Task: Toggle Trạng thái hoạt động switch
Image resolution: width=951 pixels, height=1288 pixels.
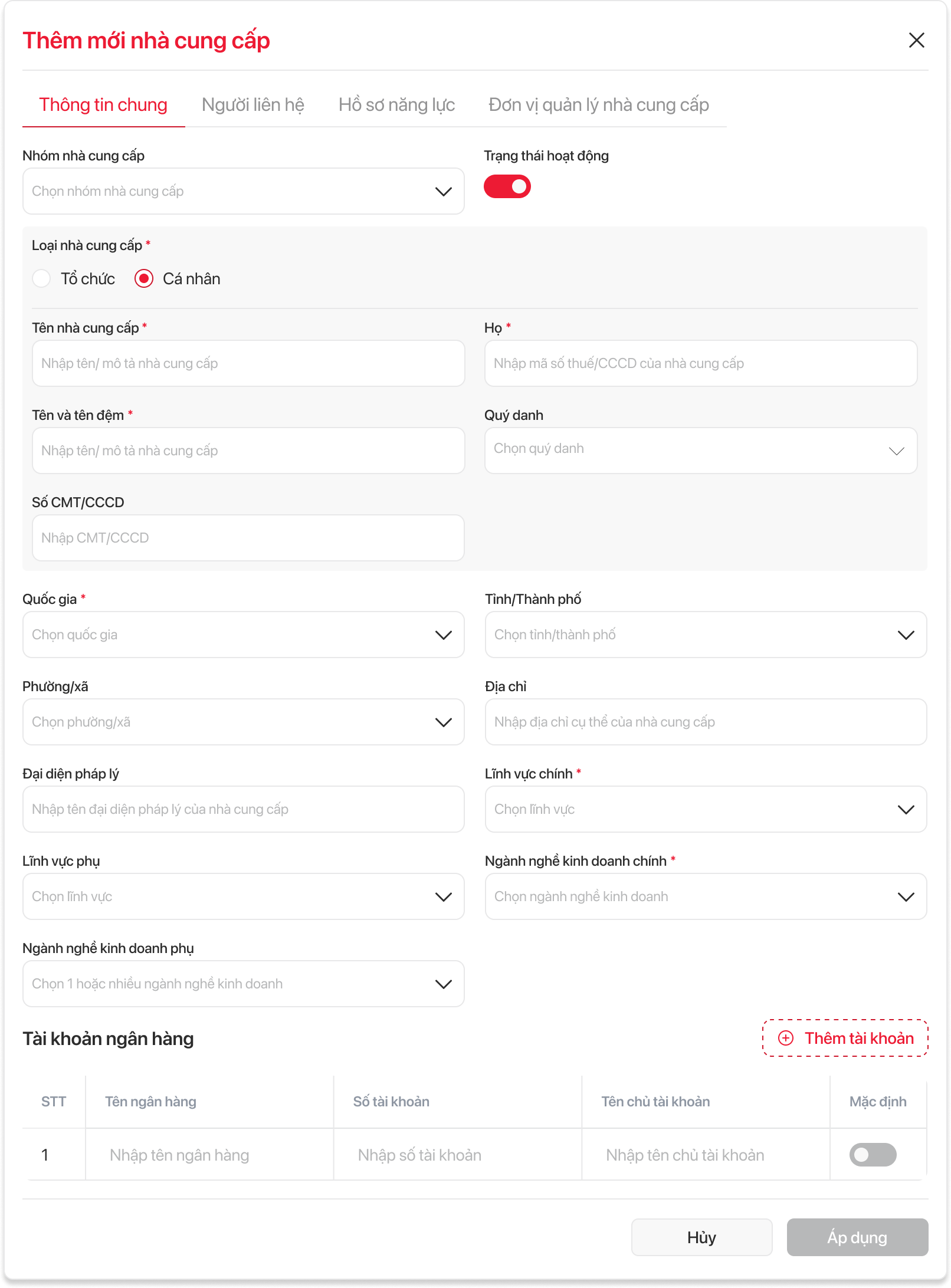Action: [x=507, y=186]
